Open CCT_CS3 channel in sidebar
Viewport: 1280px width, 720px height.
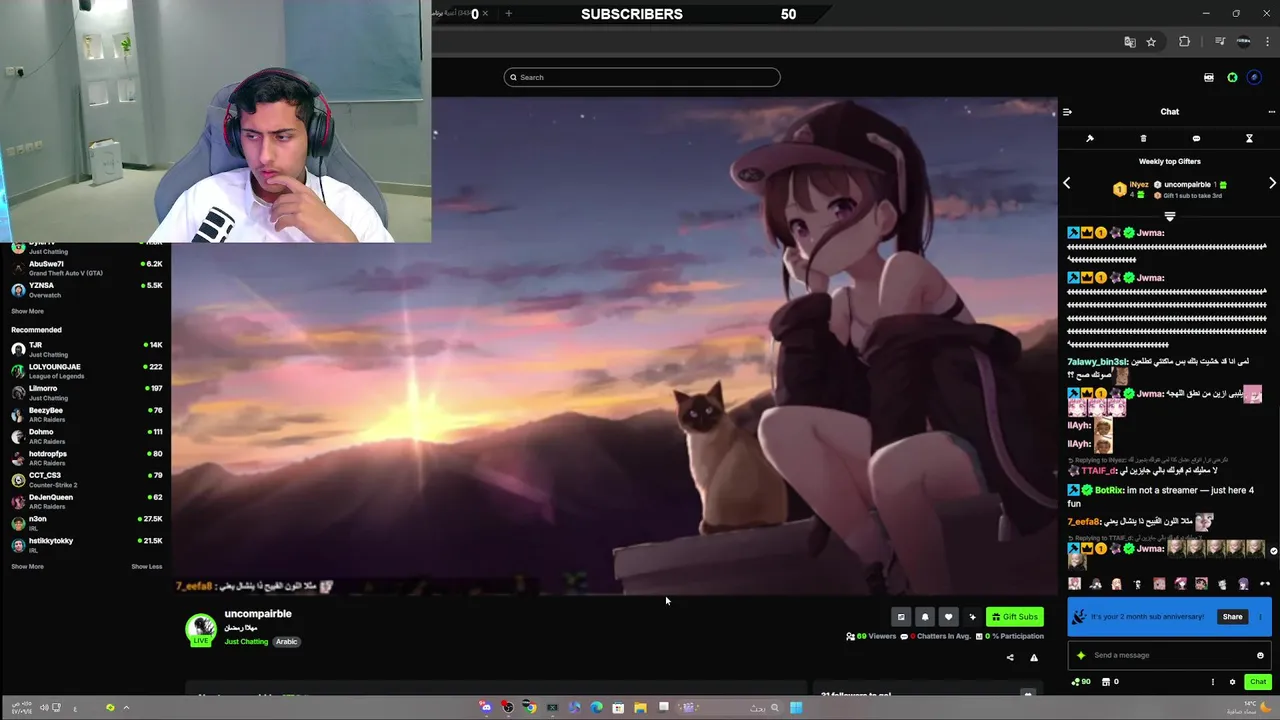86,480
